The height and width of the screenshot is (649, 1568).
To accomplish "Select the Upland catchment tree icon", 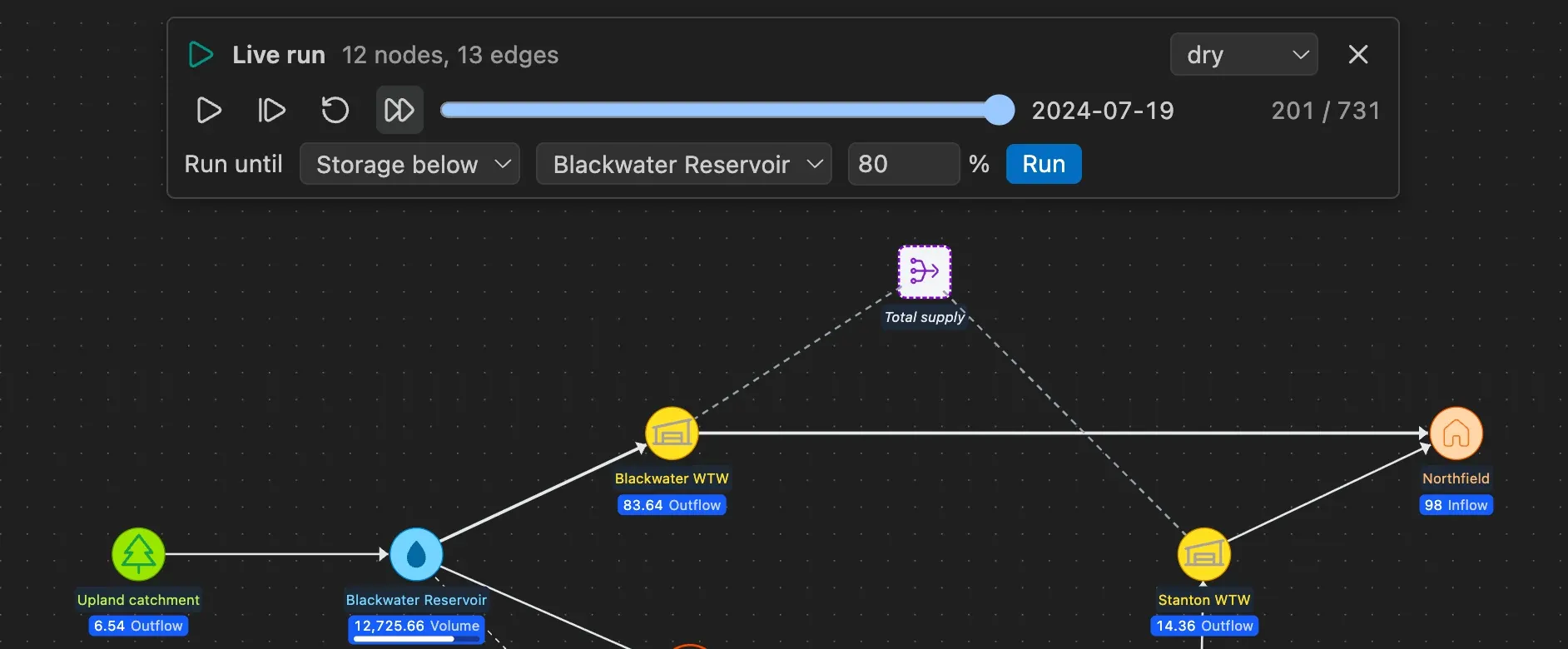I will (x=138, y=554).
